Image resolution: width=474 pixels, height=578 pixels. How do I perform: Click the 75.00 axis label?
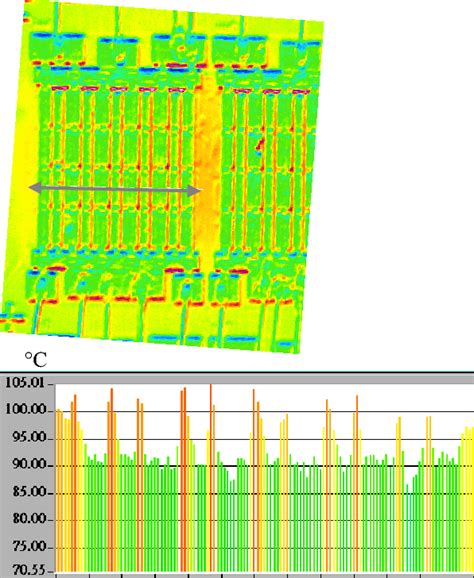point(29,546)
